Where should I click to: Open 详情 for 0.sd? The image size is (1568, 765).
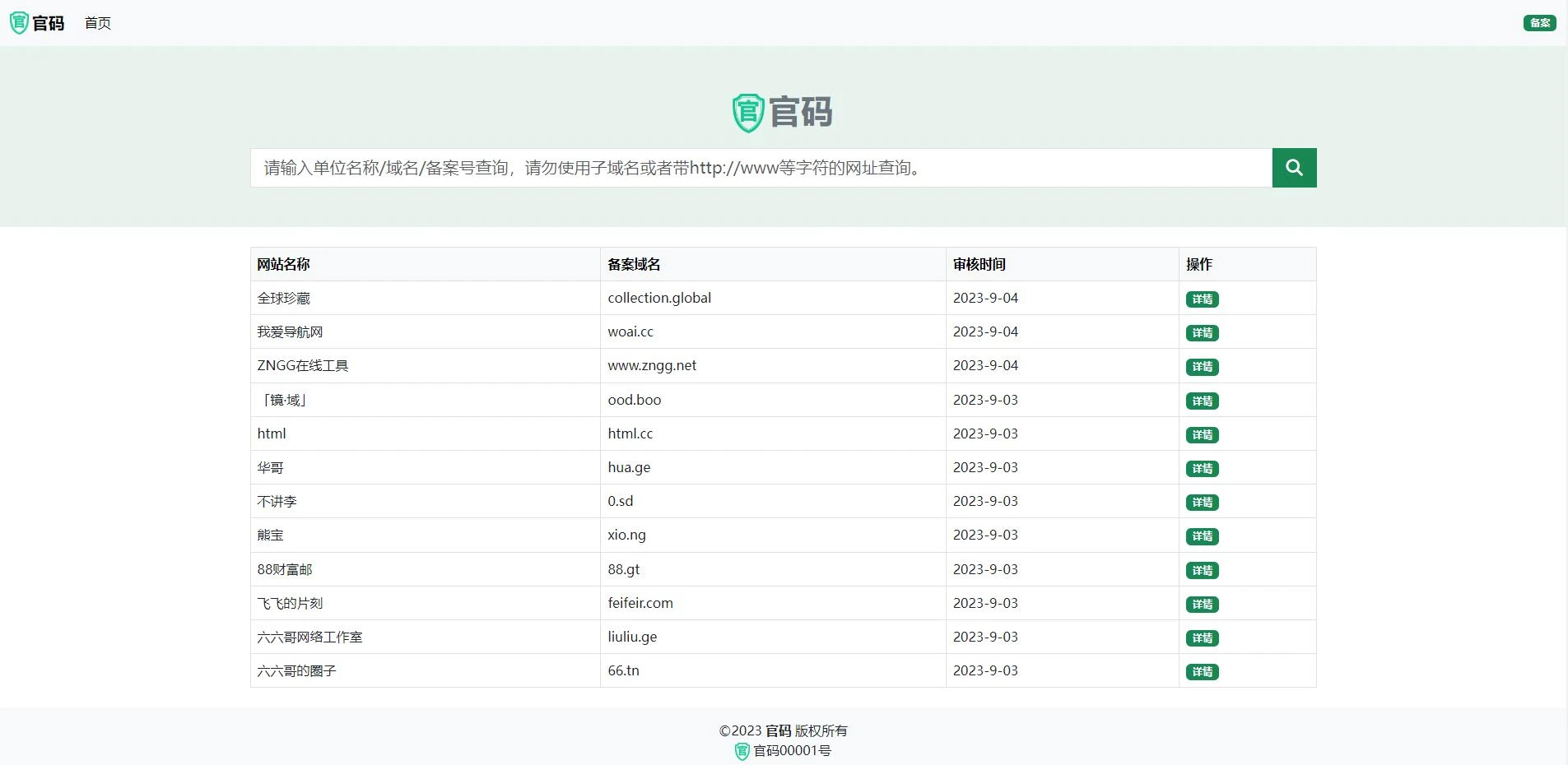[1202, 503]
